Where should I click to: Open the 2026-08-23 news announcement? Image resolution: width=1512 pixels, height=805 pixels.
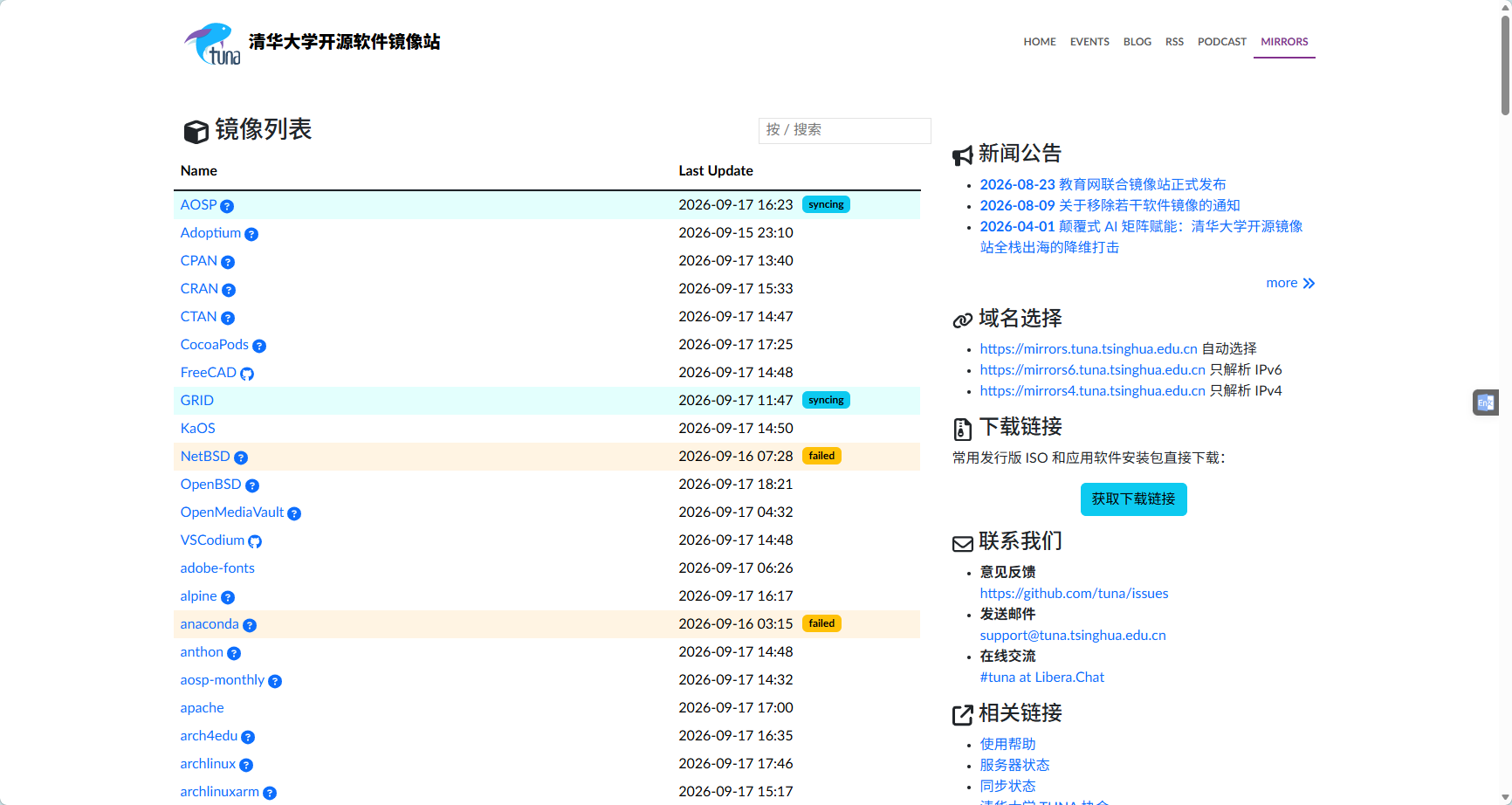click(x=1103, y=184)
